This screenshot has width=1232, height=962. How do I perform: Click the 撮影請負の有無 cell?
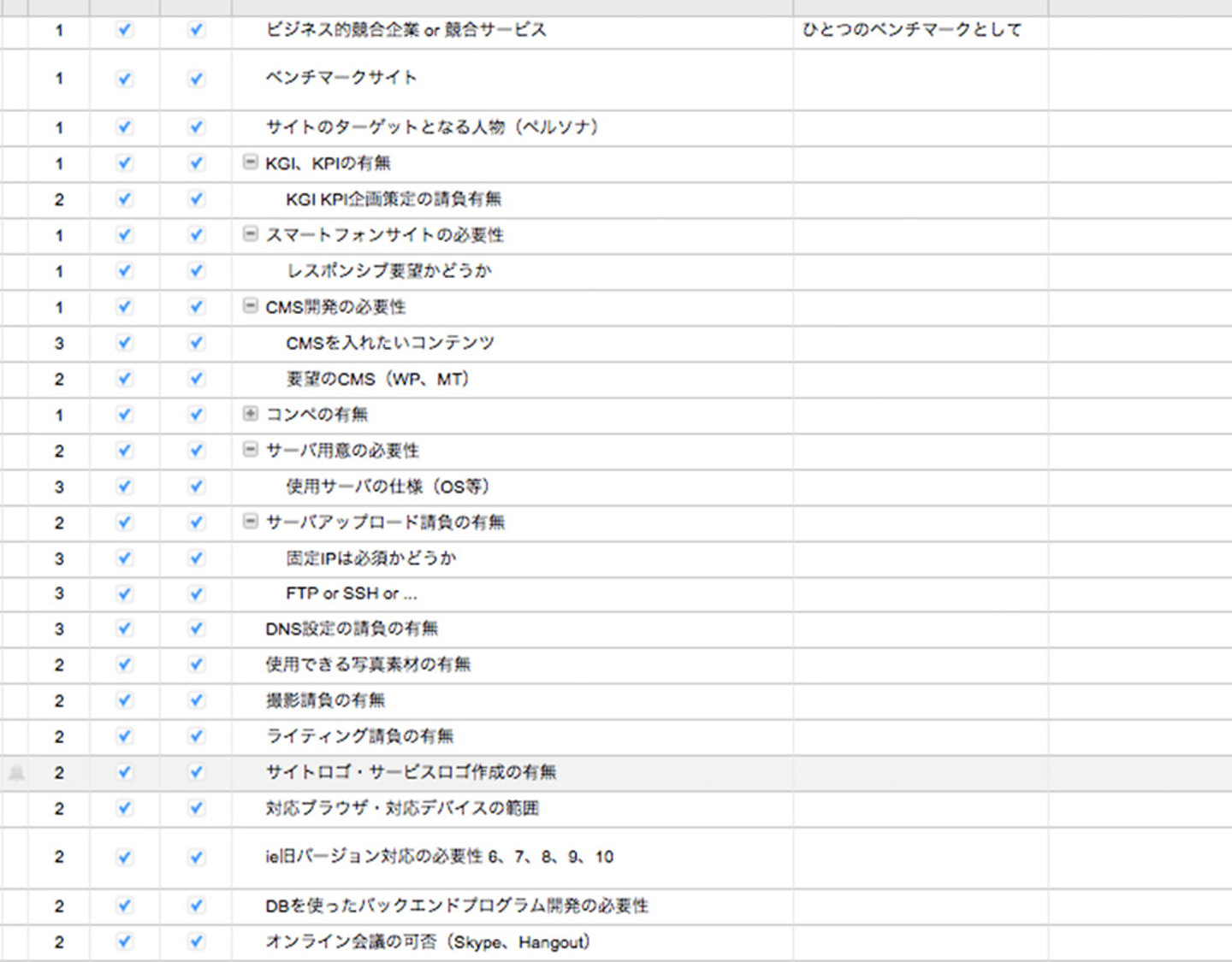pos(512,700)
